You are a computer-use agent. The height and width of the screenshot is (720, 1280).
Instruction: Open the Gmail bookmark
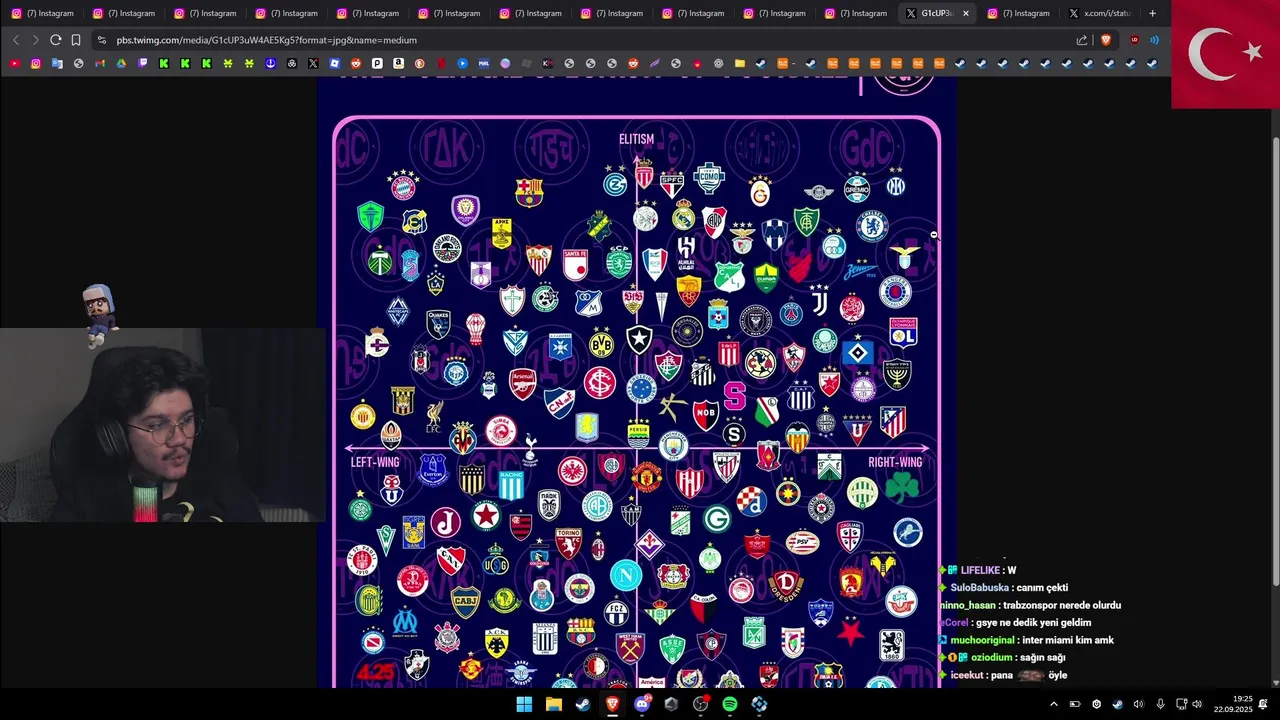[100, 63]
